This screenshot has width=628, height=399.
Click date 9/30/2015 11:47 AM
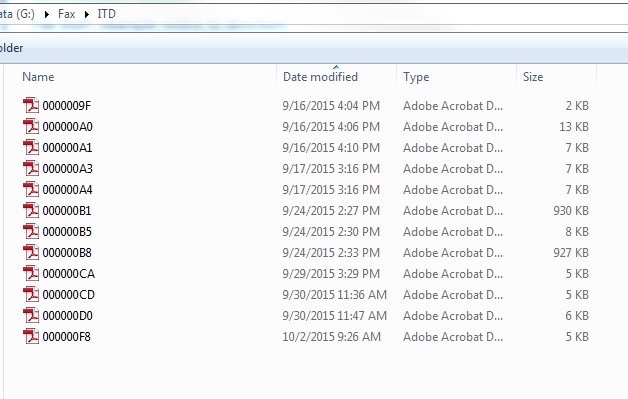point(334,316)
